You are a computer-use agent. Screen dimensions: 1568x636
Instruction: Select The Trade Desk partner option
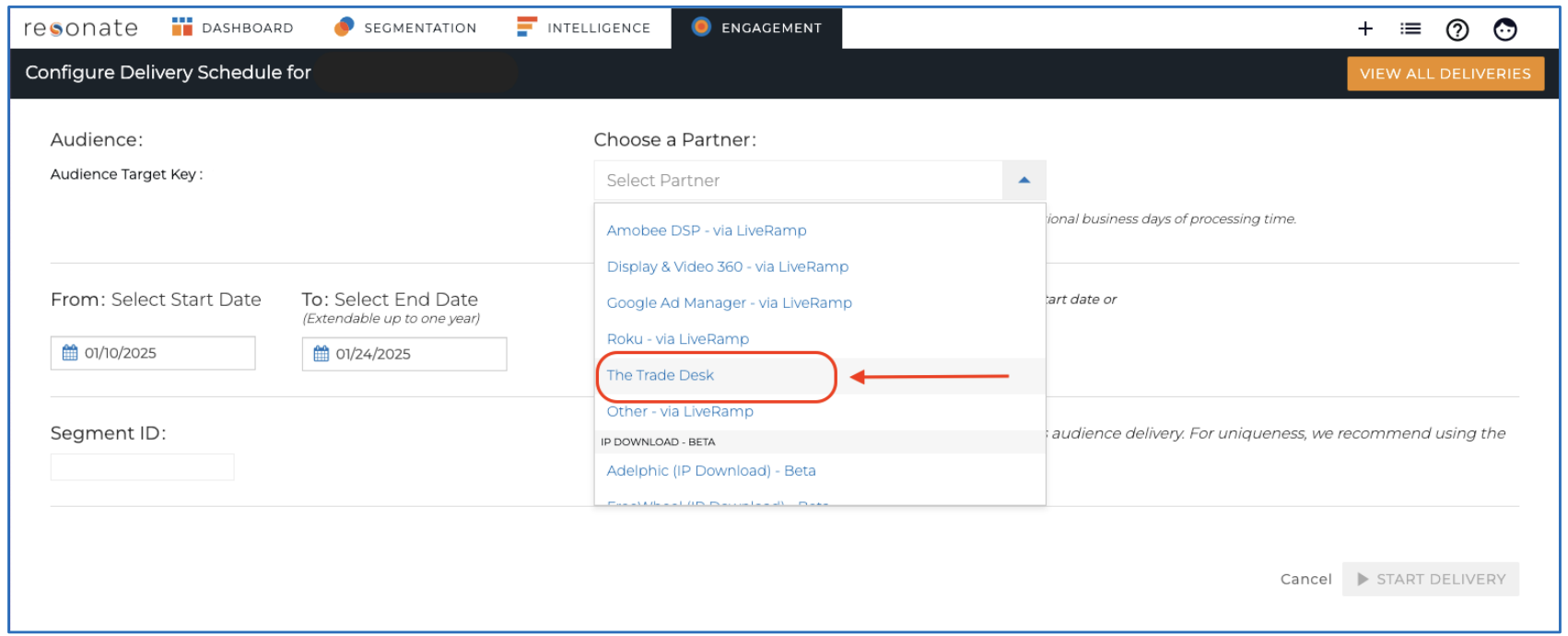(820, 375)
